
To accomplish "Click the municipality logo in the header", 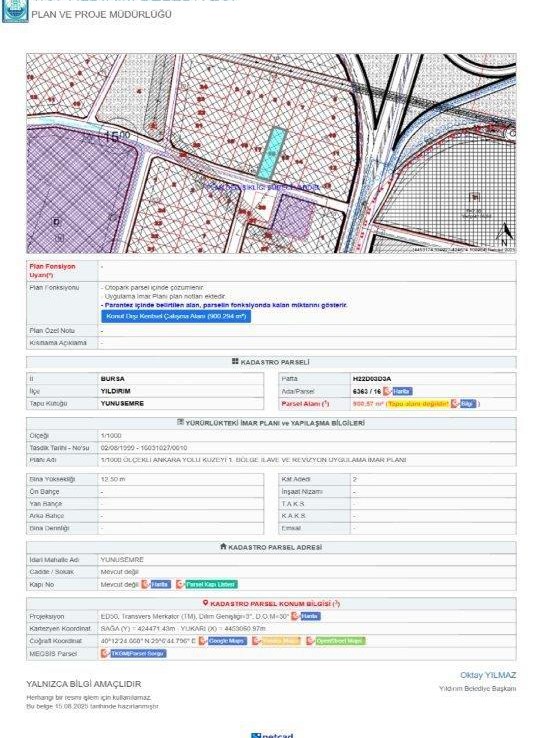I will (x=15, y=10).
